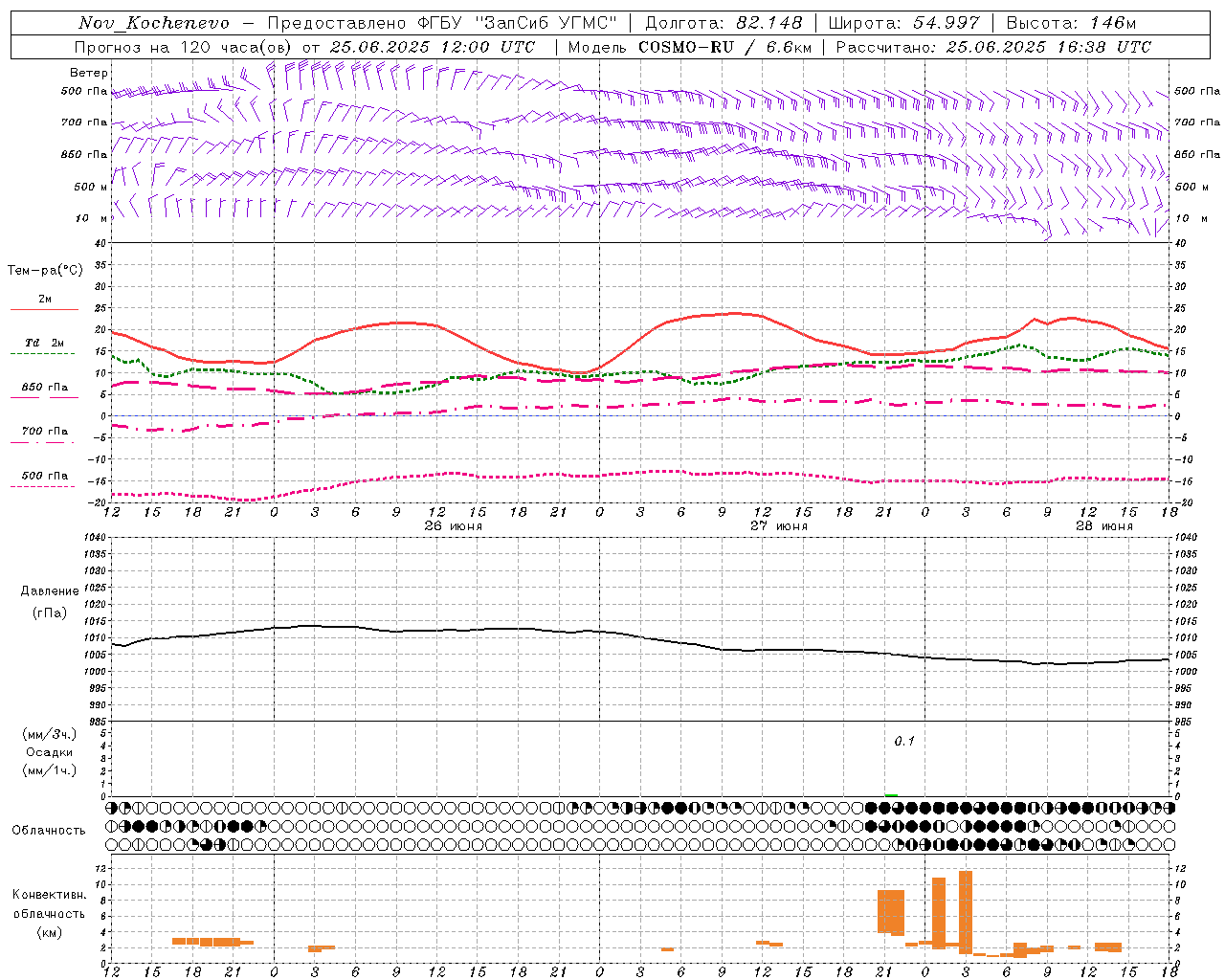The width and height of the screenshot is (1225, 980).
Task: Select the 'Широта: 54.997' header value
Action: pos(904,23)
